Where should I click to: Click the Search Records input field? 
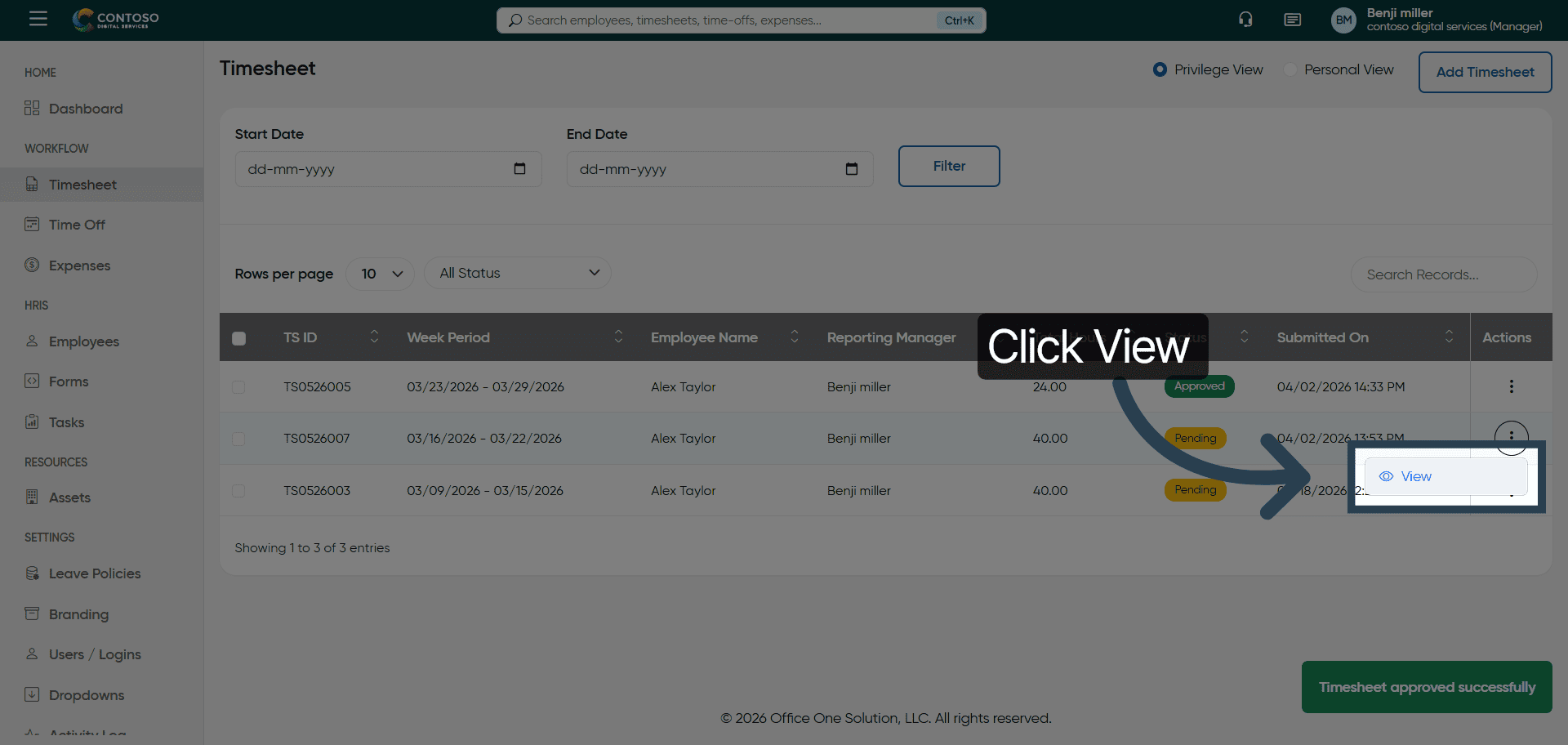click(1443, 274)
